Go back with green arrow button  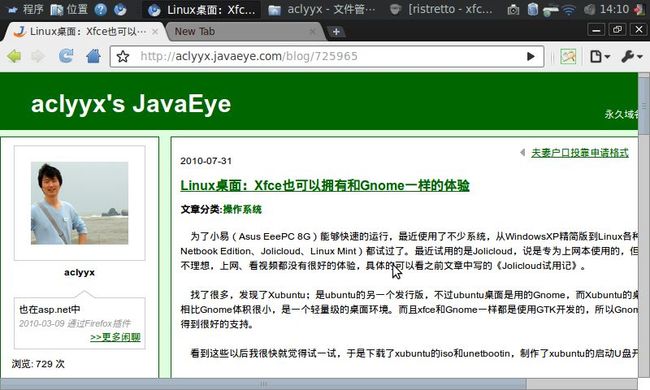pos(14,56)
